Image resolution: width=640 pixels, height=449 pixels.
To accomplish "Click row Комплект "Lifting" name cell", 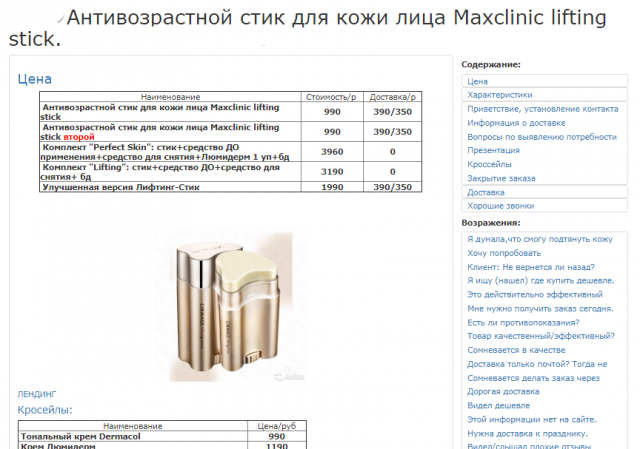I will (171, 172).
